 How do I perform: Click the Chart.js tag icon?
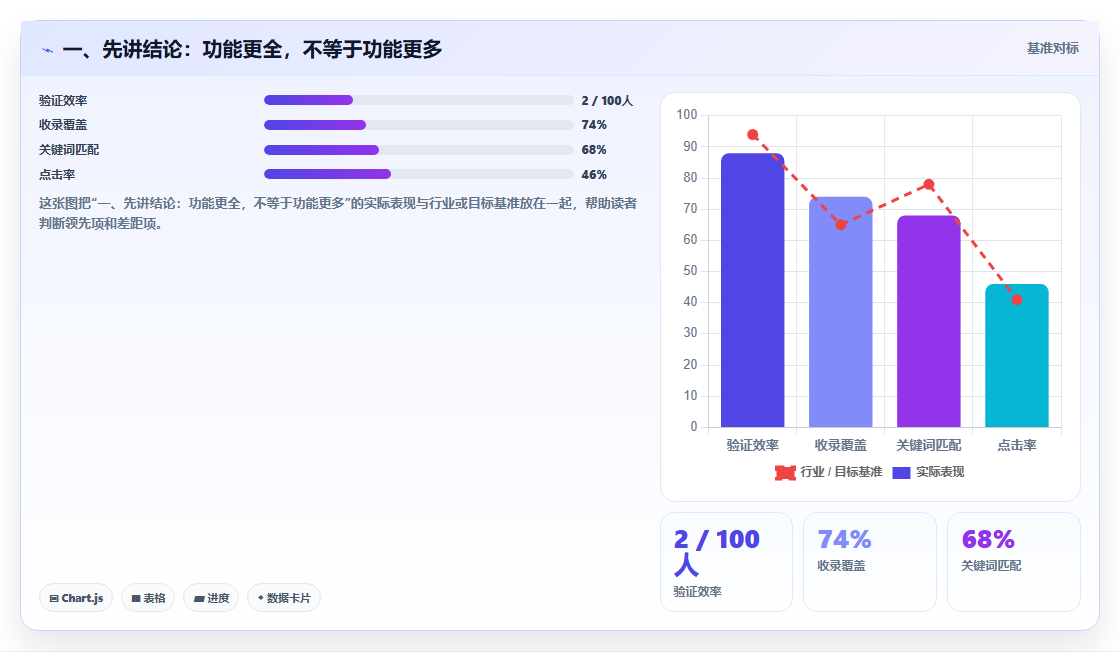pyautogui.click(x=54, y=598)
